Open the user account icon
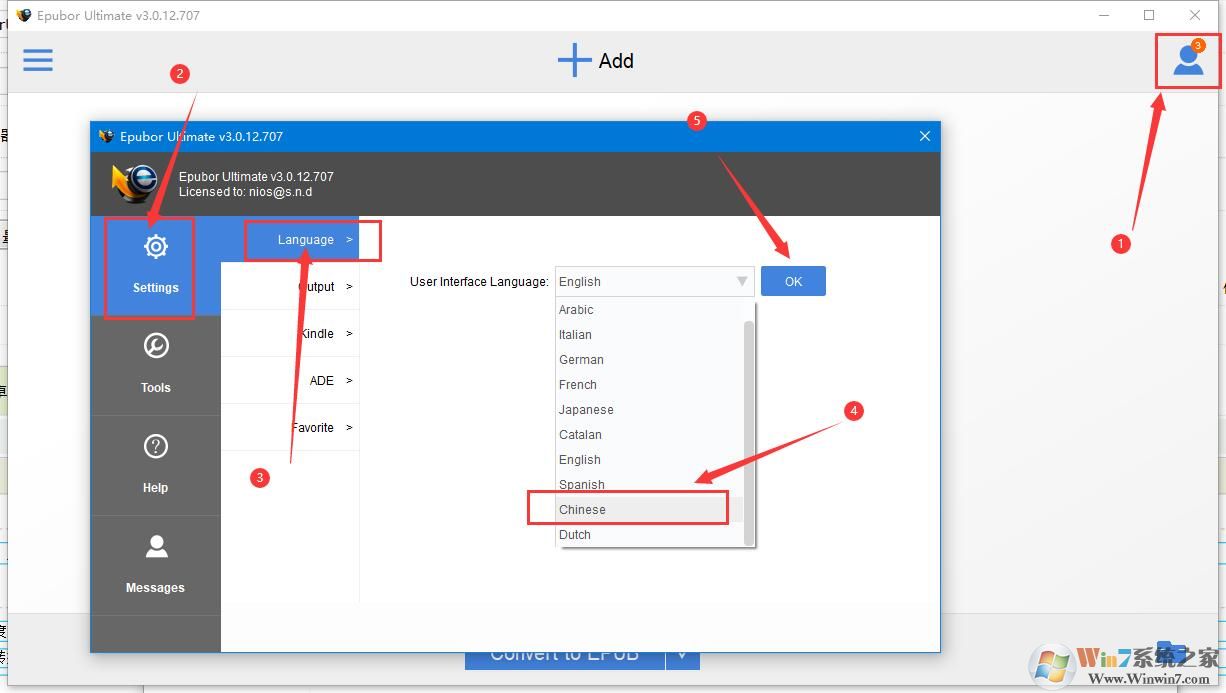1226x693 pixels. tap(1188, 60)
